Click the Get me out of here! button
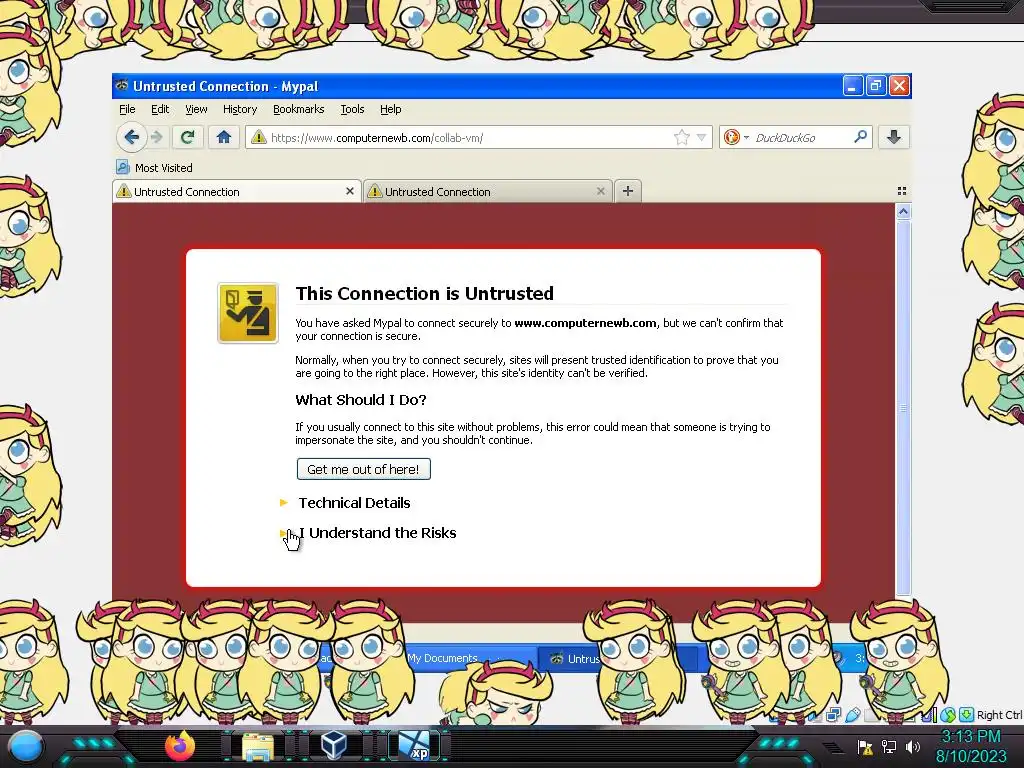The height and width of the screenshot is (768, 1024). click(x=364, y=469)
